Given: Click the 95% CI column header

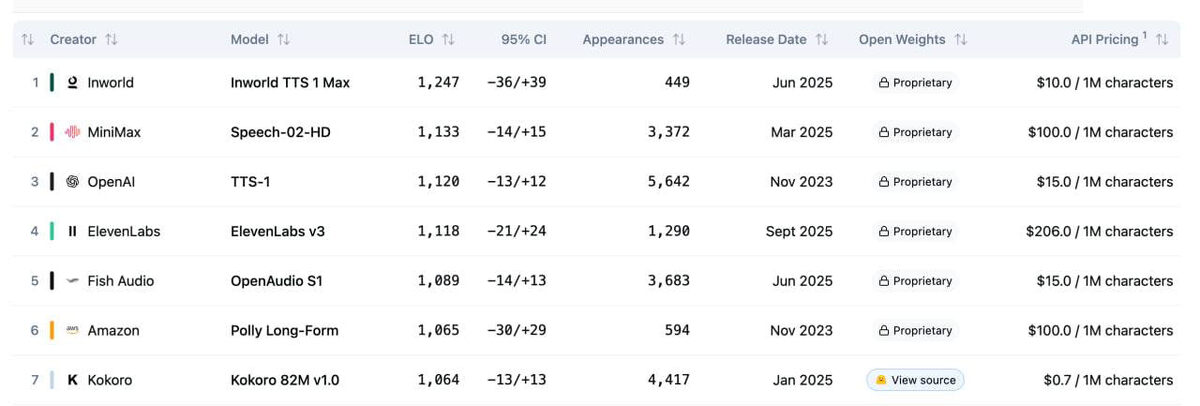Looking at the screenshot, I should pyautogui.click(x=524, y=40).
